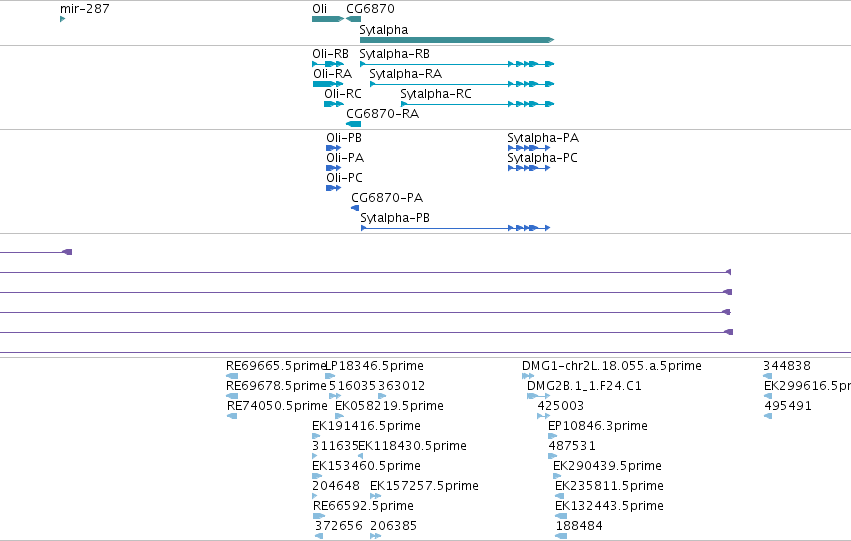Click the 344838 feature label

tap(787, 366)
